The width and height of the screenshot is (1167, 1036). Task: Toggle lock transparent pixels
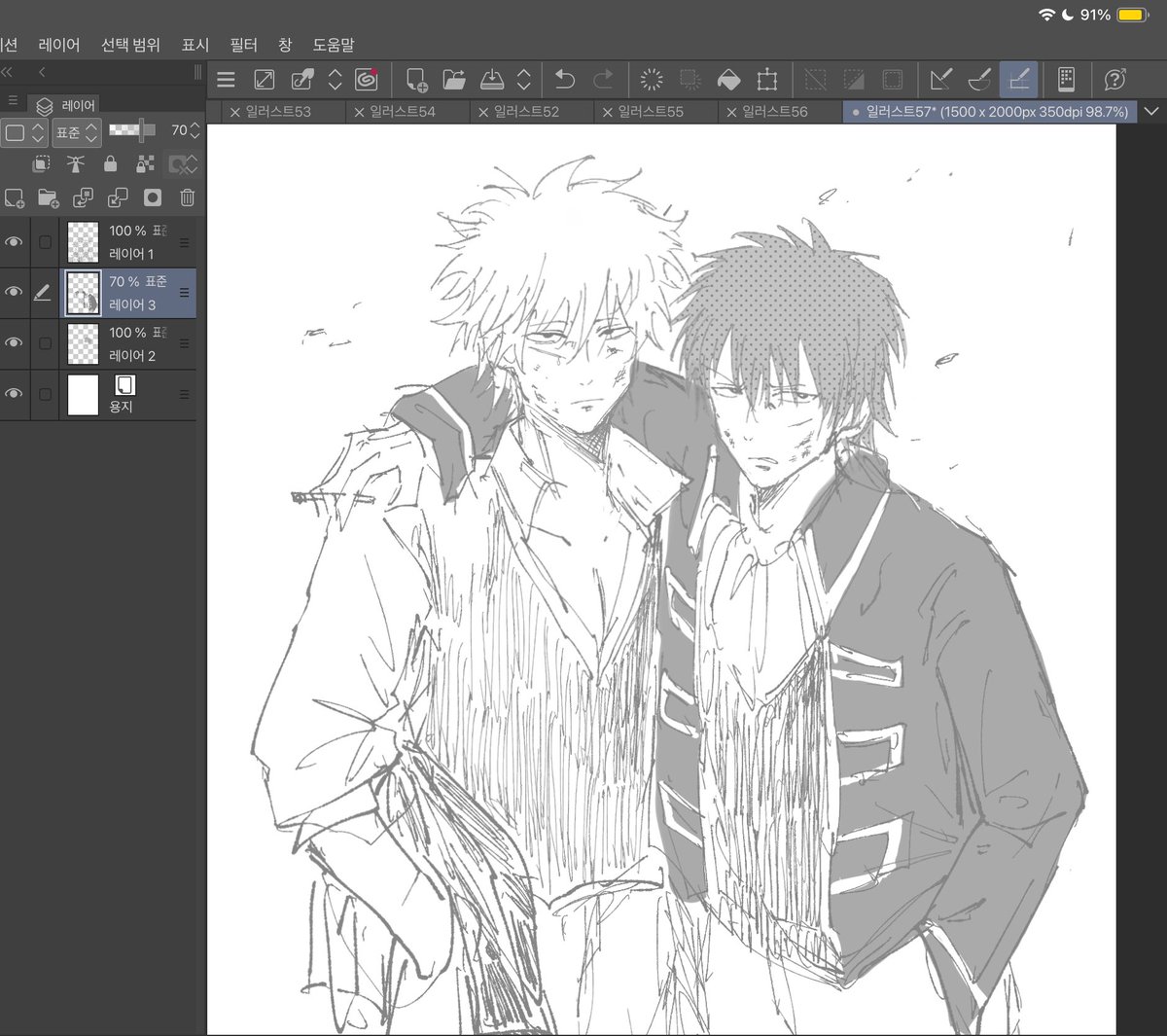pyautogui.click(x=145, y=164)
